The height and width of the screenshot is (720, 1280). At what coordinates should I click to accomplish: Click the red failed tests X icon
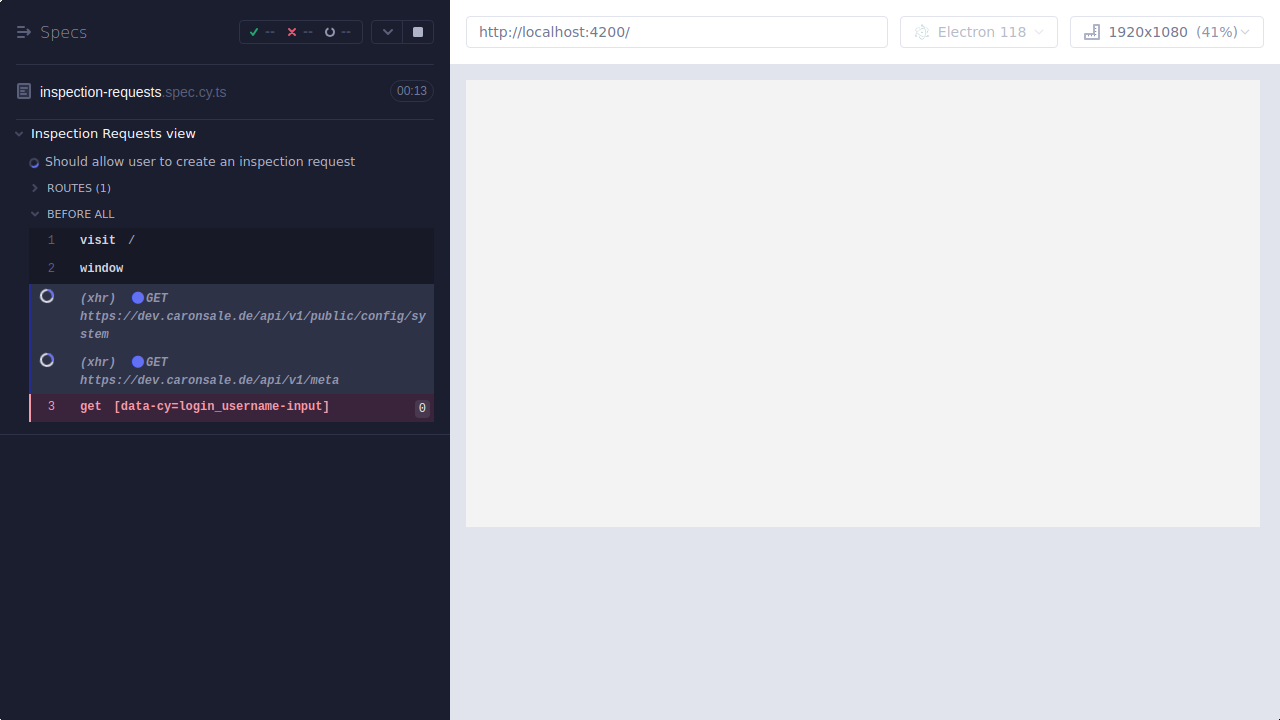point(292,31)
